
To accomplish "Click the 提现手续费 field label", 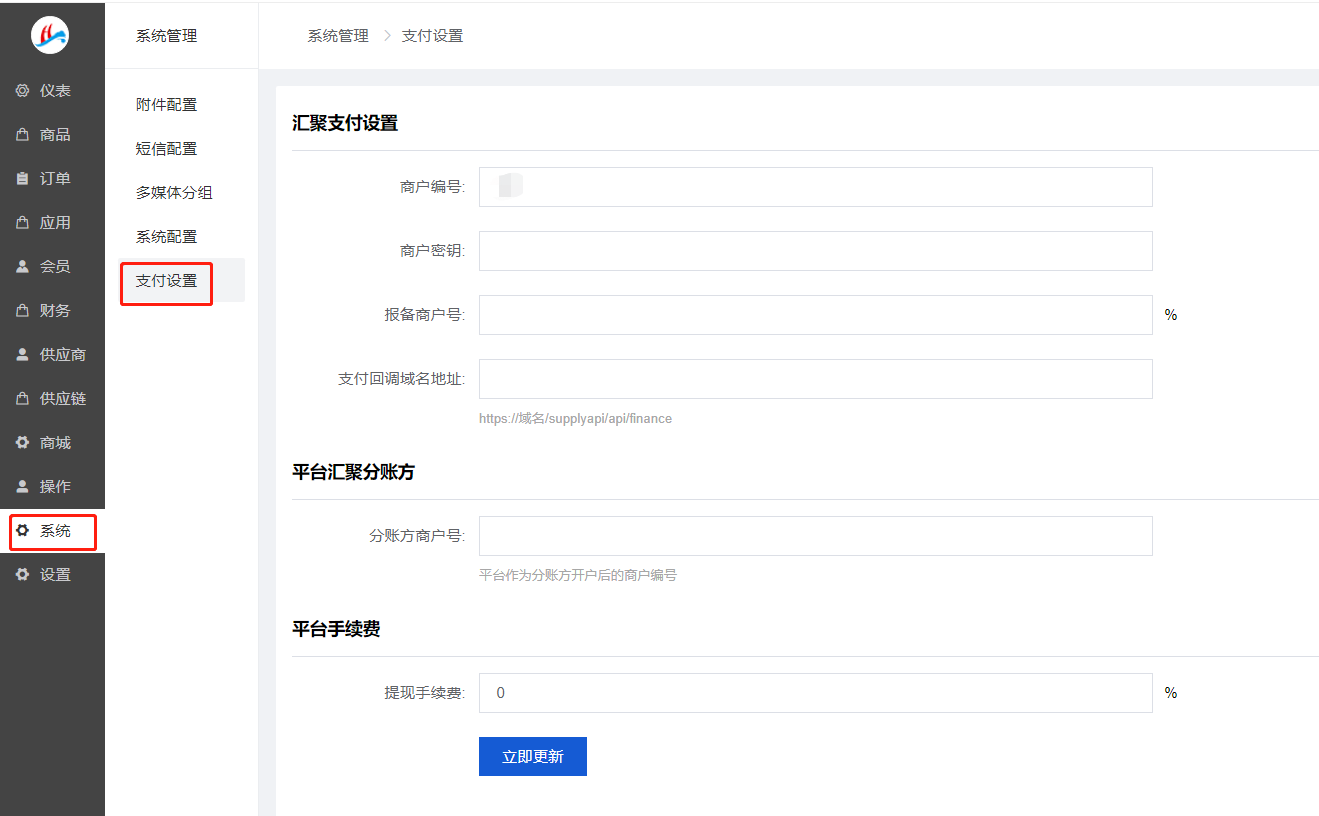I will [425, 693].
